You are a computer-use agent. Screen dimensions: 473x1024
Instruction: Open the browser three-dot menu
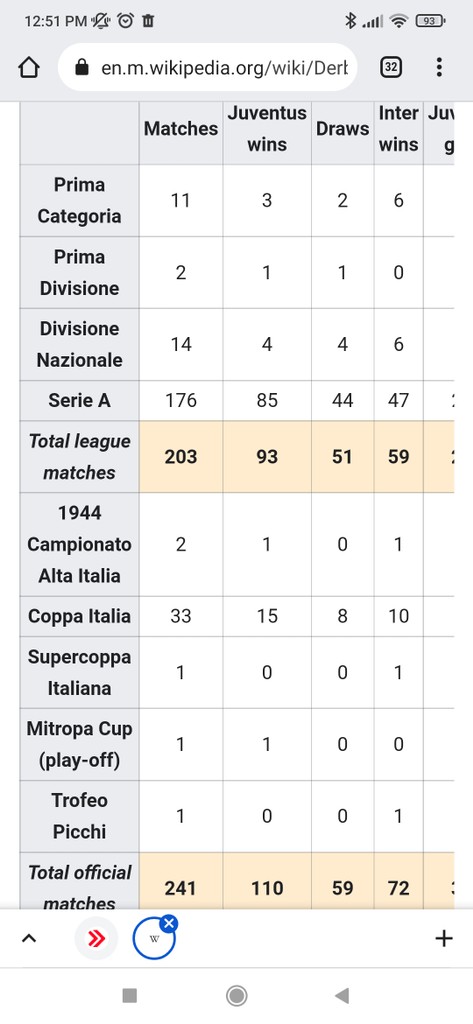[439, 67]
